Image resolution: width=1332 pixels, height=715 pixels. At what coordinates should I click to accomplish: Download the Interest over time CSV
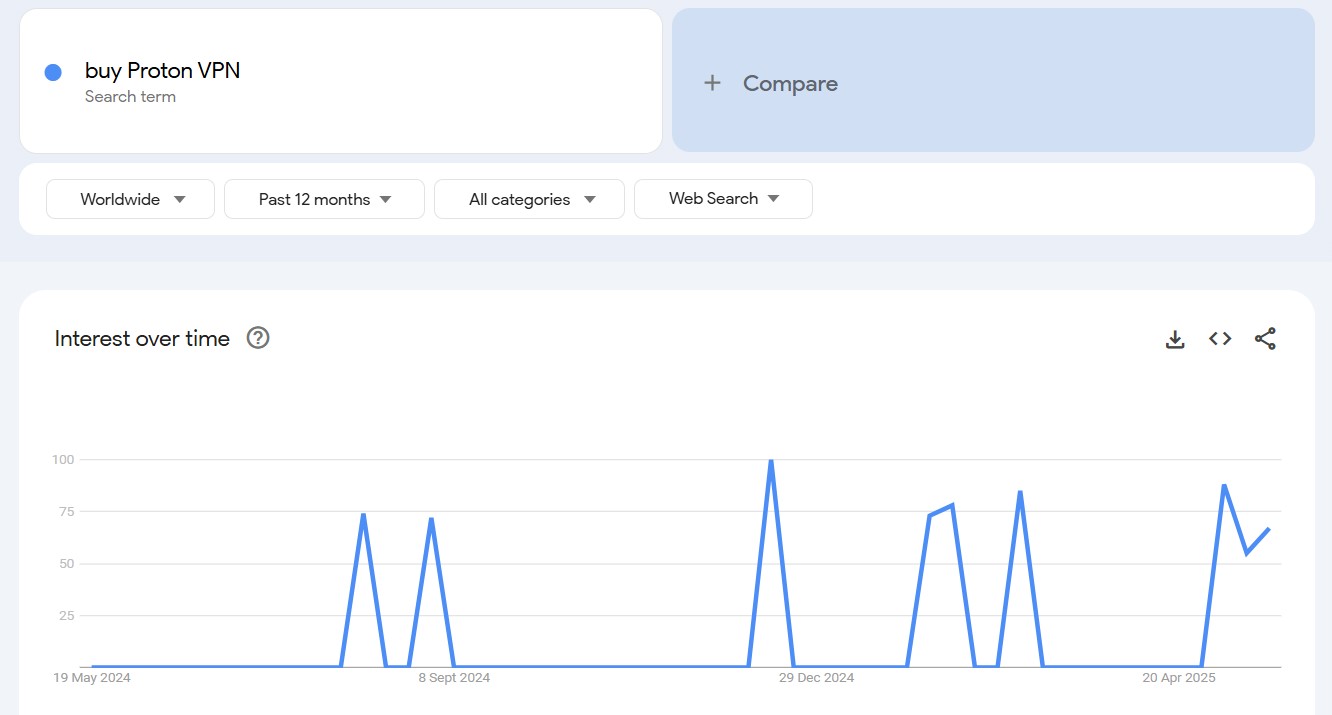point(1175,339)
